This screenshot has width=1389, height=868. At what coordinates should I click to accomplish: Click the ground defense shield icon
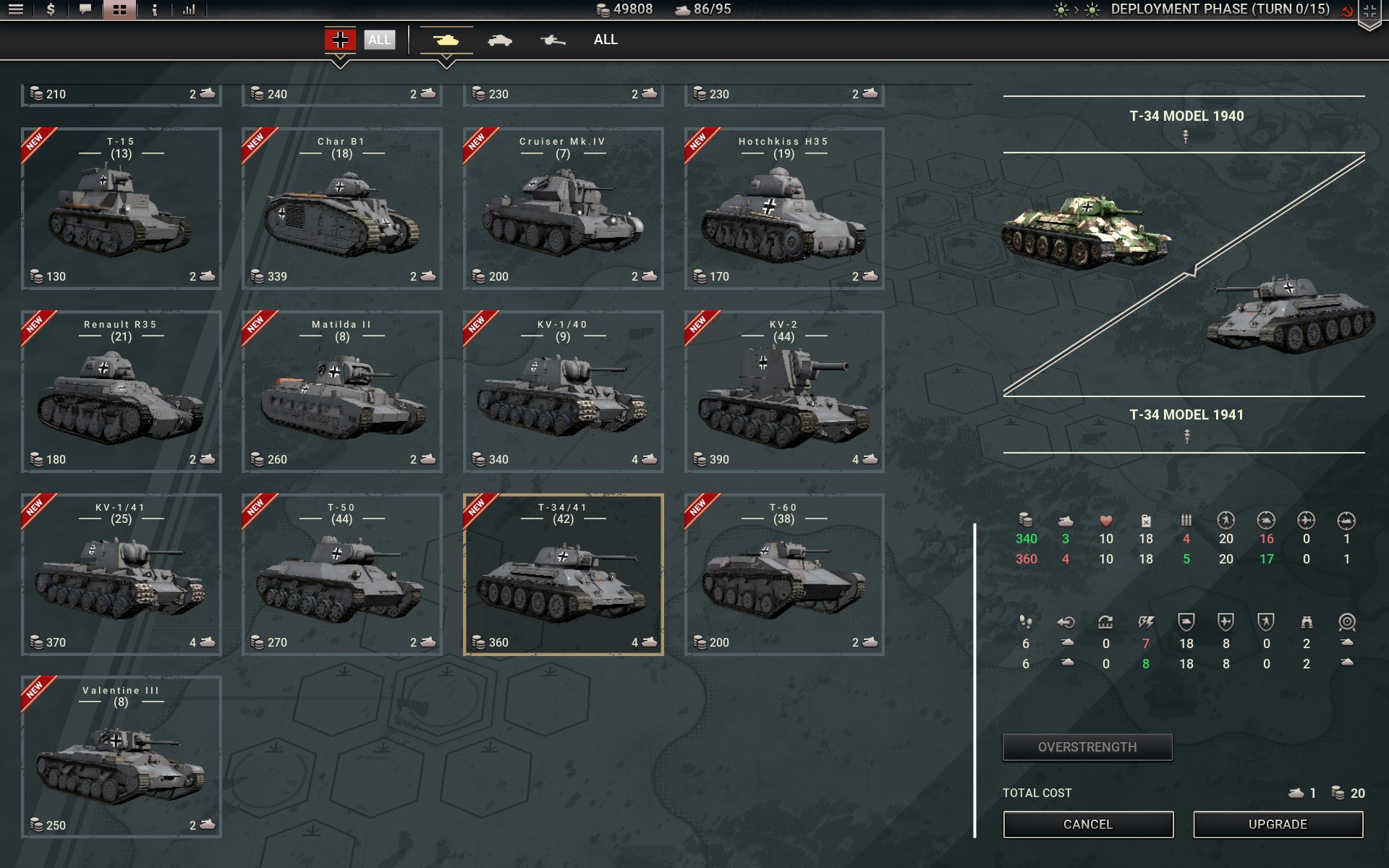[x=1186, y=622]
